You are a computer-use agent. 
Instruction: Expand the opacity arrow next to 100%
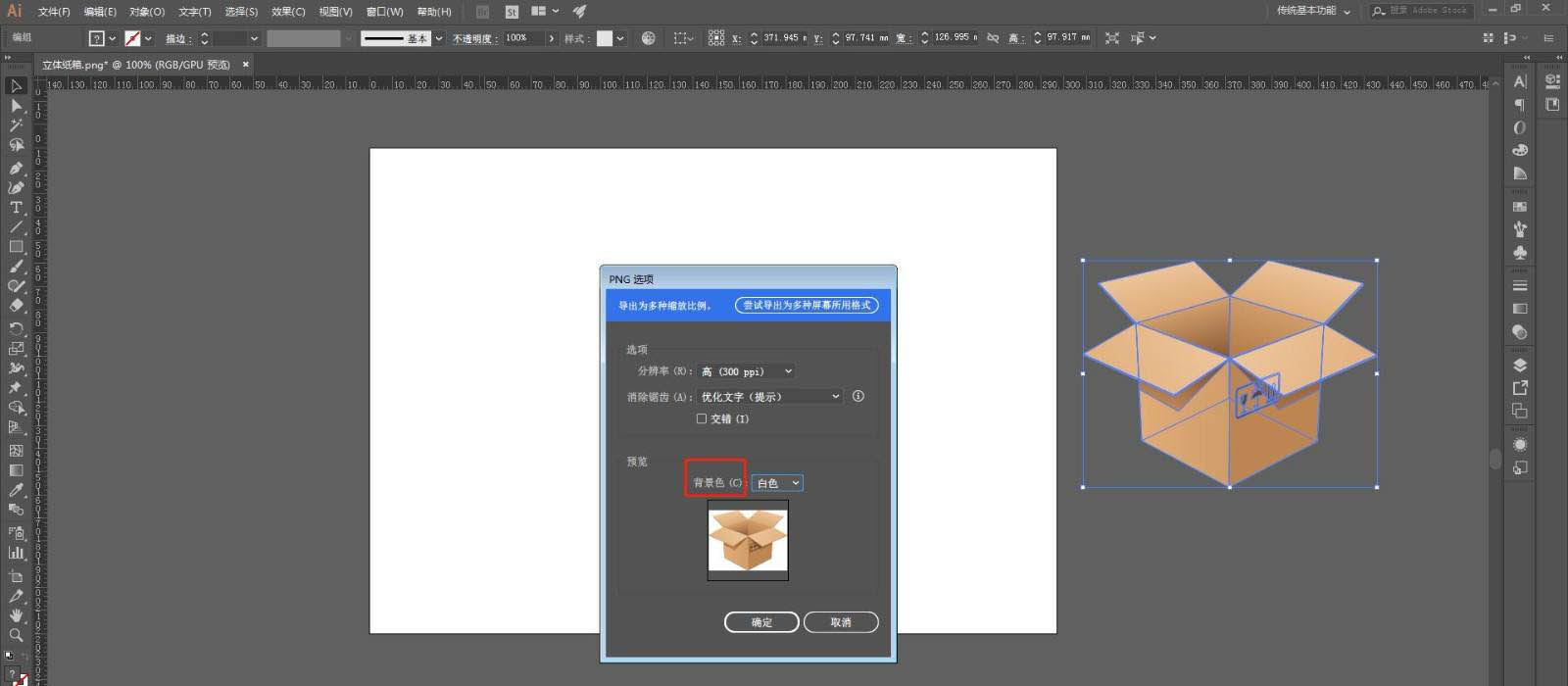point(552,38)
